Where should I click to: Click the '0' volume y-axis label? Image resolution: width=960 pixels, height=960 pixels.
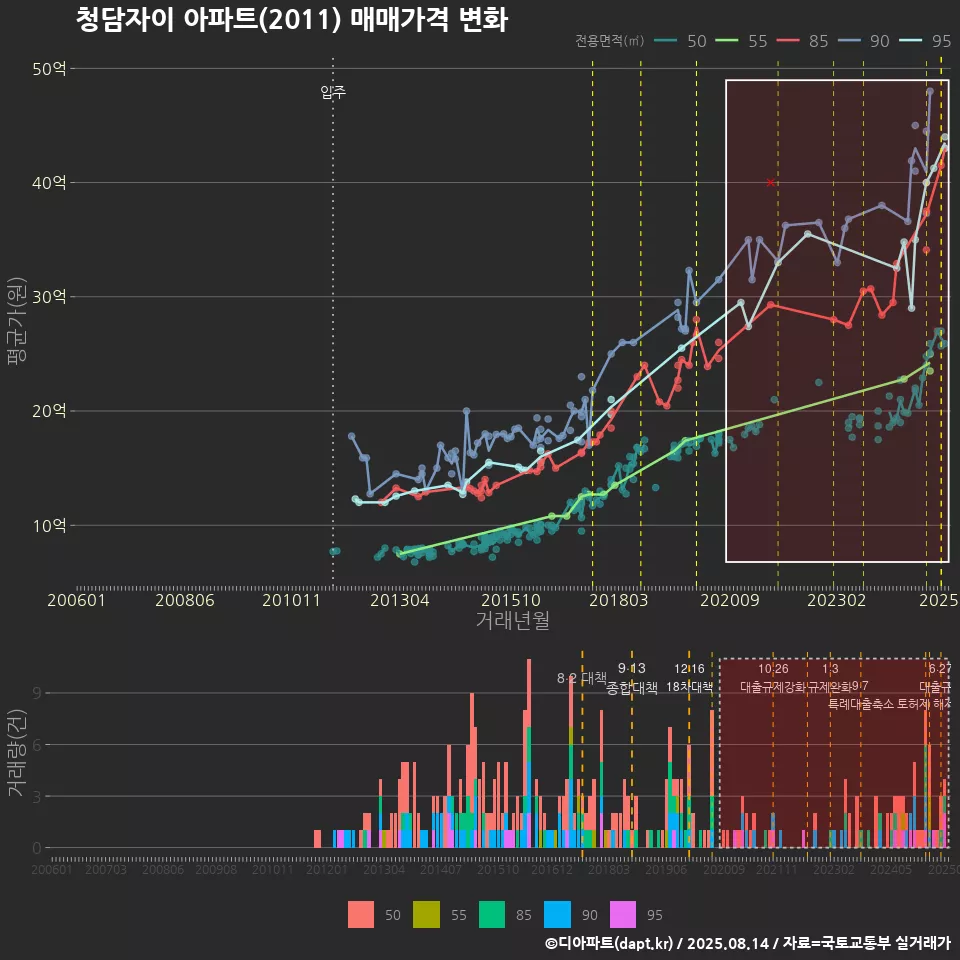point(37,849)
